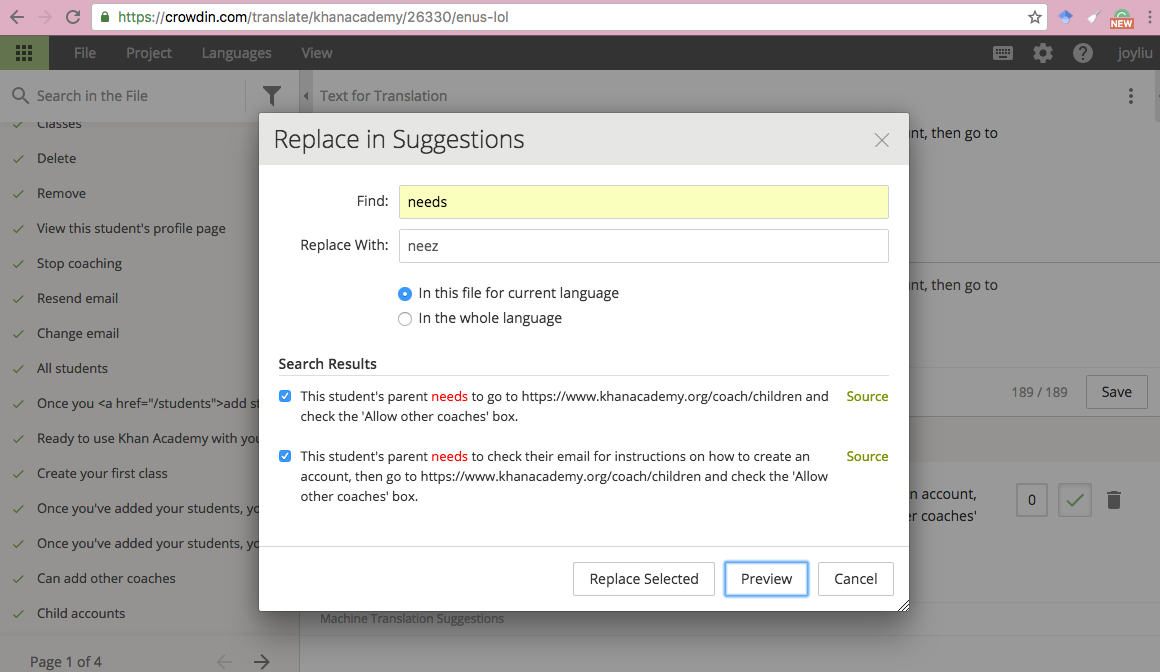Uncheck first search result checkbox
Image resolution: width=1160 pixels, height=672 pixels.
coord(285,396)
